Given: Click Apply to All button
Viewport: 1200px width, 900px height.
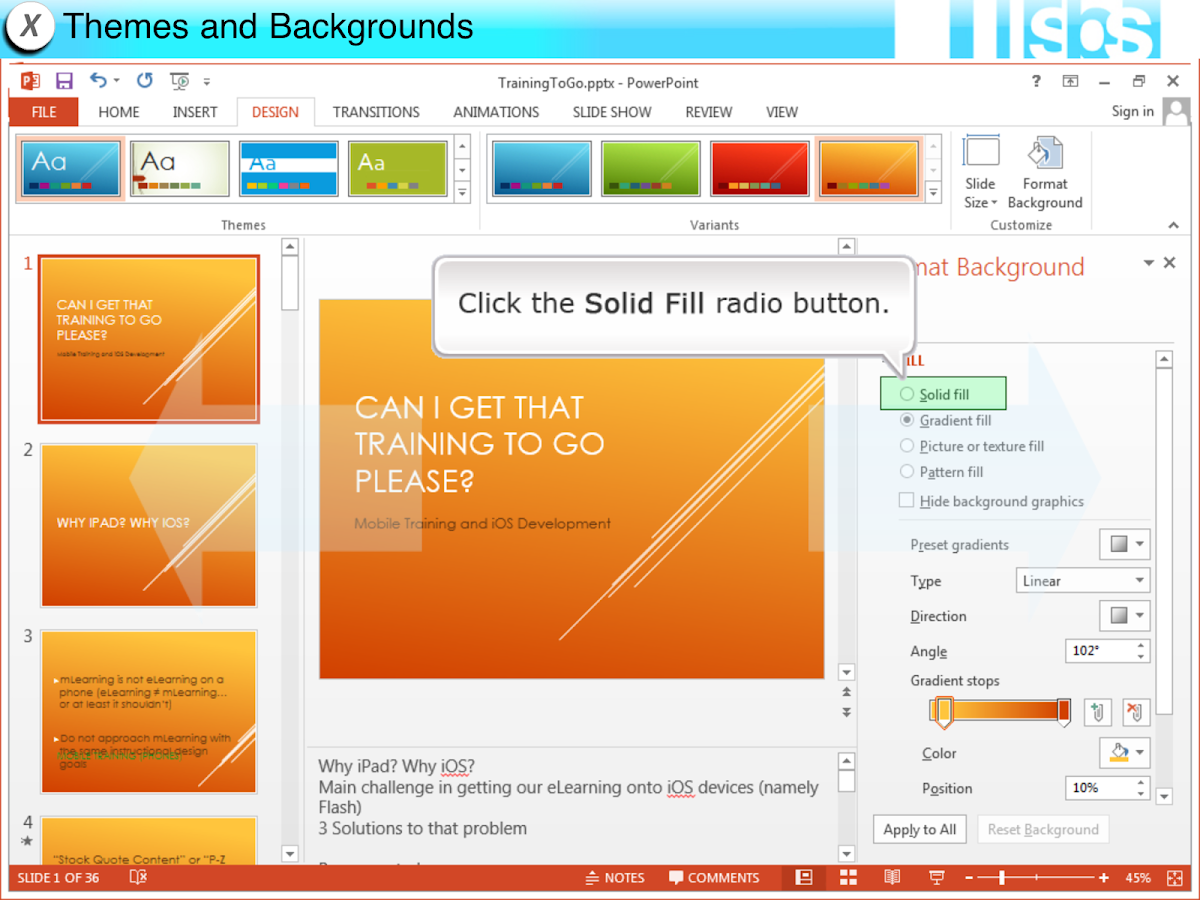Looking at the screenshot, I should coord(919,829).
